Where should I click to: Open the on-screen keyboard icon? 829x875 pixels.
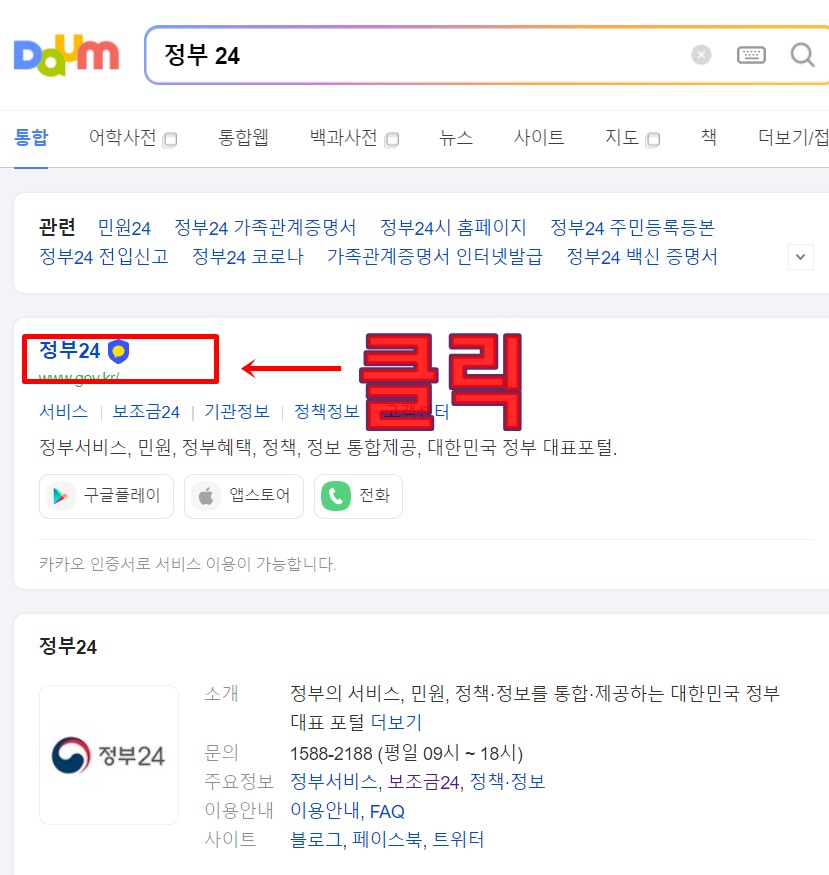click(751, 55)
